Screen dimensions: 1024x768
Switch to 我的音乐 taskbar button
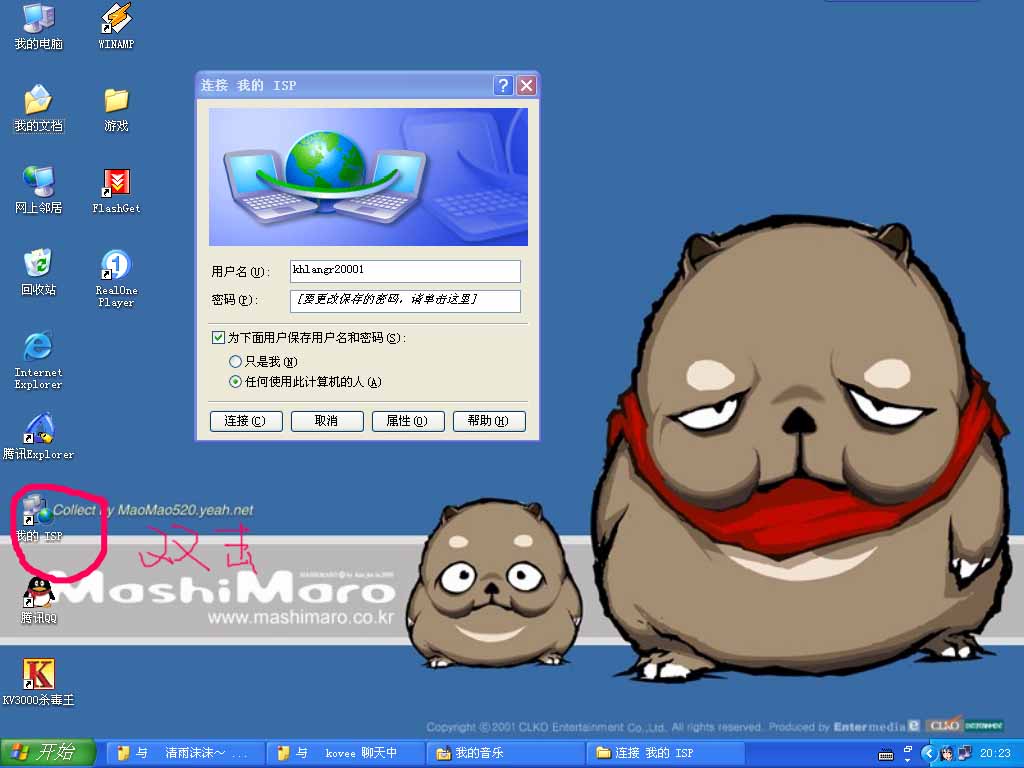coord(506,754)
